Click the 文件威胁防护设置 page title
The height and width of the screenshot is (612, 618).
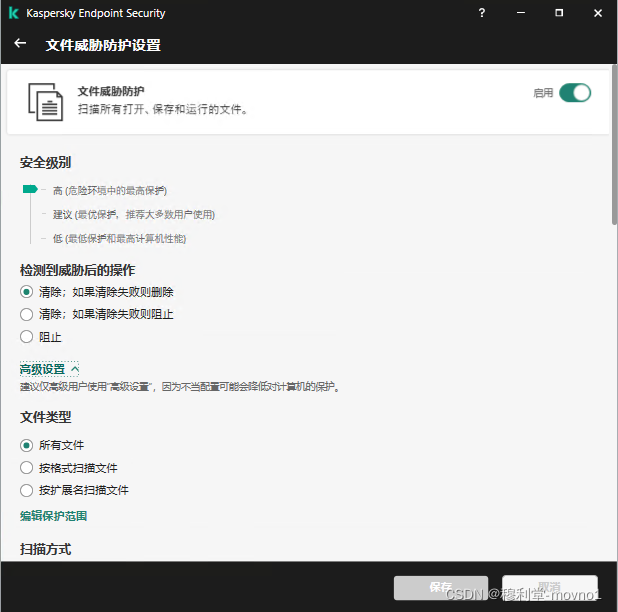[x=103, y=45]
